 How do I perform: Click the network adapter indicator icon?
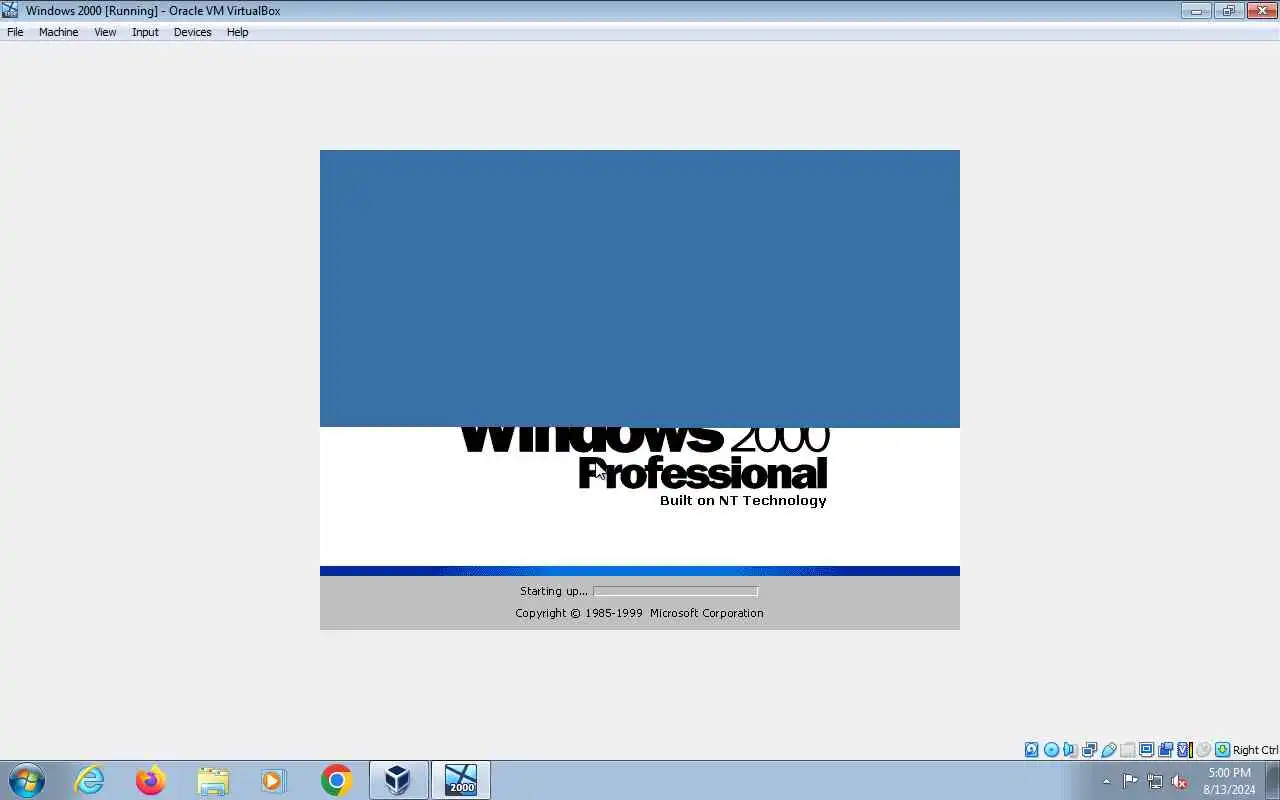1089,750
